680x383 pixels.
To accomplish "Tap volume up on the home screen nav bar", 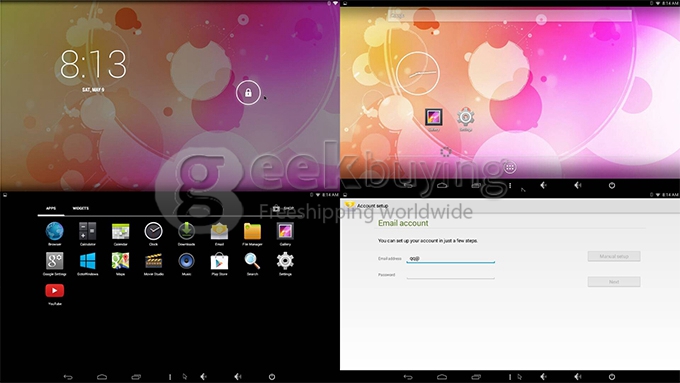I will coord(578,185).
